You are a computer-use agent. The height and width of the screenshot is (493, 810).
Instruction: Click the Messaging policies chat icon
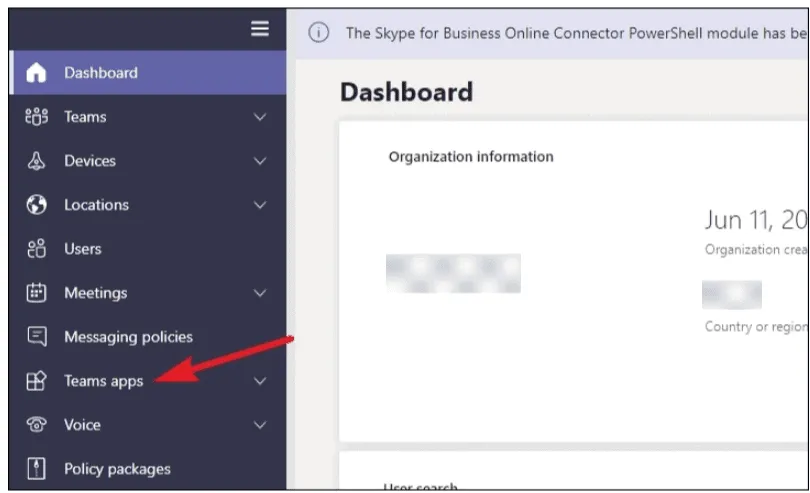[36, 337]
